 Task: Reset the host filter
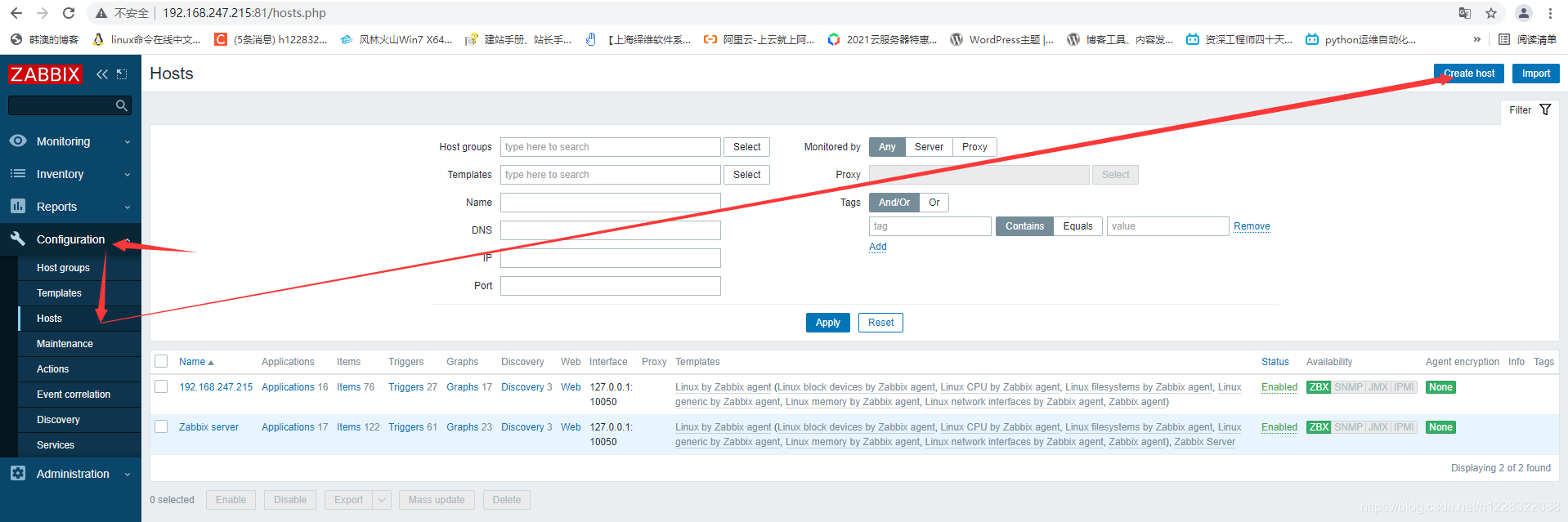880,323
